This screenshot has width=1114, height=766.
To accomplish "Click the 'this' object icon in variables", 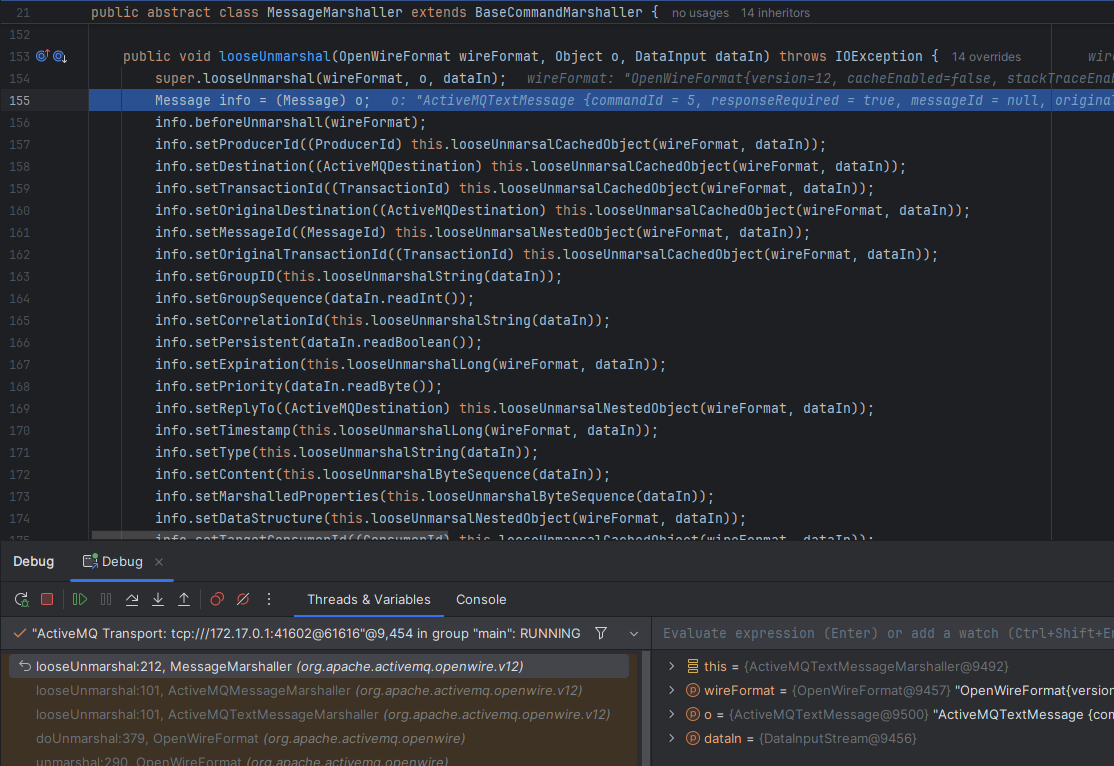I will click(x=693, y=666).
